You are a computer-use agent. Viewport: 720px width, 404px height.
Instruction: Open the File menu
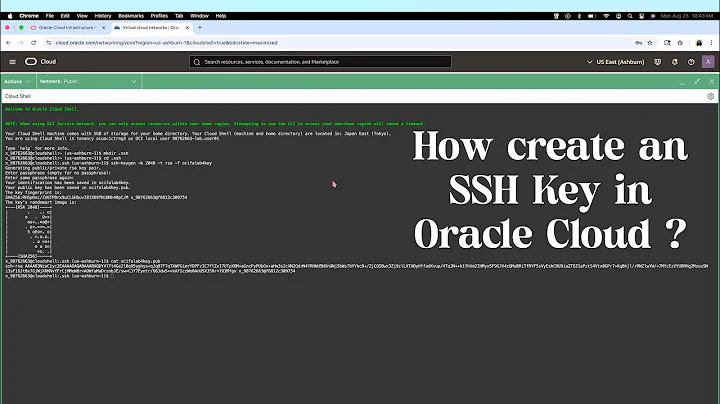coord(50,16)
